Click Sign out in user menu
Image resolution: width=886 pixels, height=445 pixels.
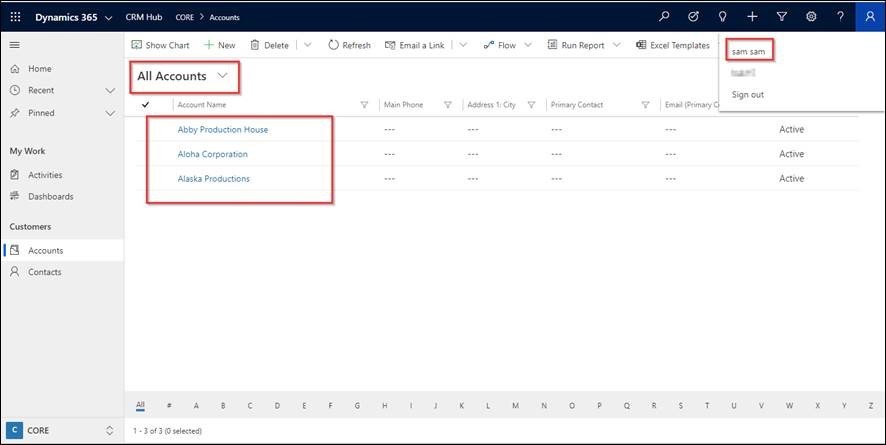(x=748, y=94)
